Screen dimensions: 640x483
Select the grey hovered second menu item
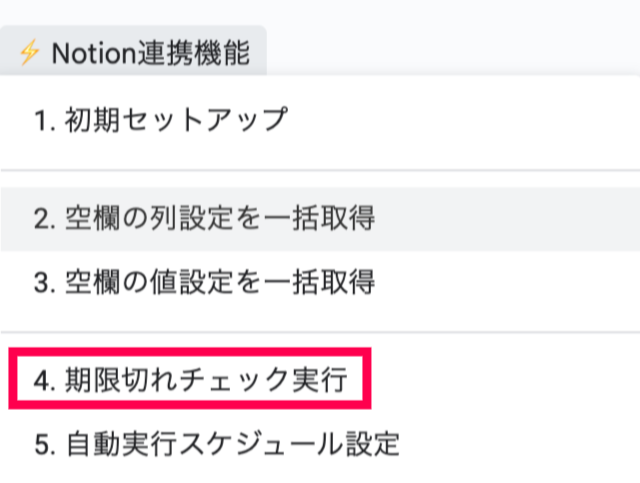205,219
